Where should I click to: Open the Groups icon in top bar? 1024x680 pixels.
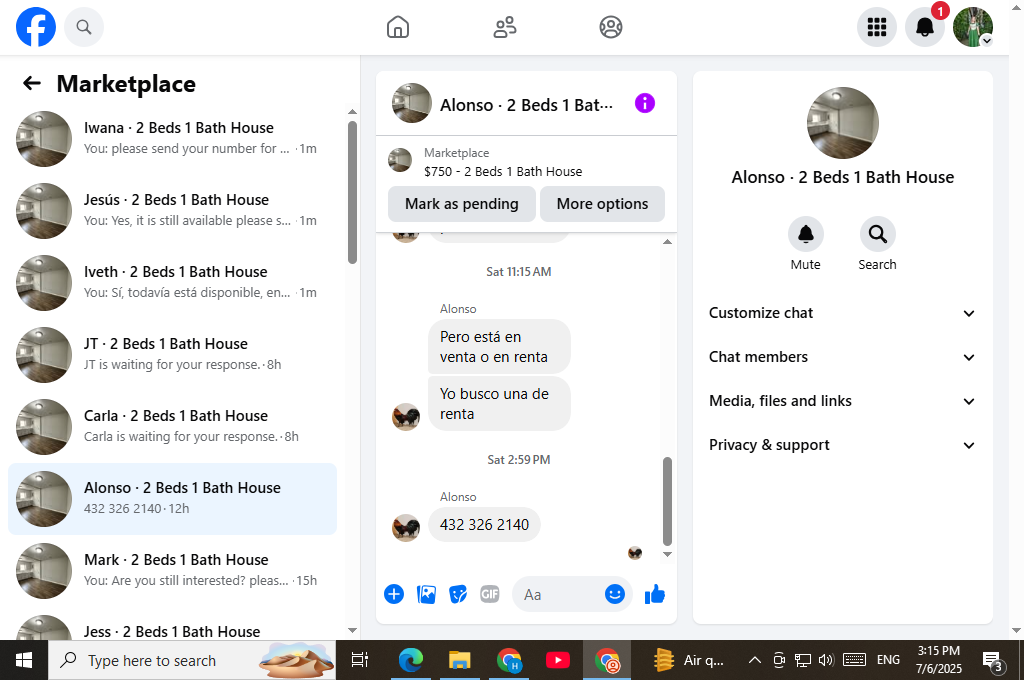pyautogui.click(x=611, y=27)
